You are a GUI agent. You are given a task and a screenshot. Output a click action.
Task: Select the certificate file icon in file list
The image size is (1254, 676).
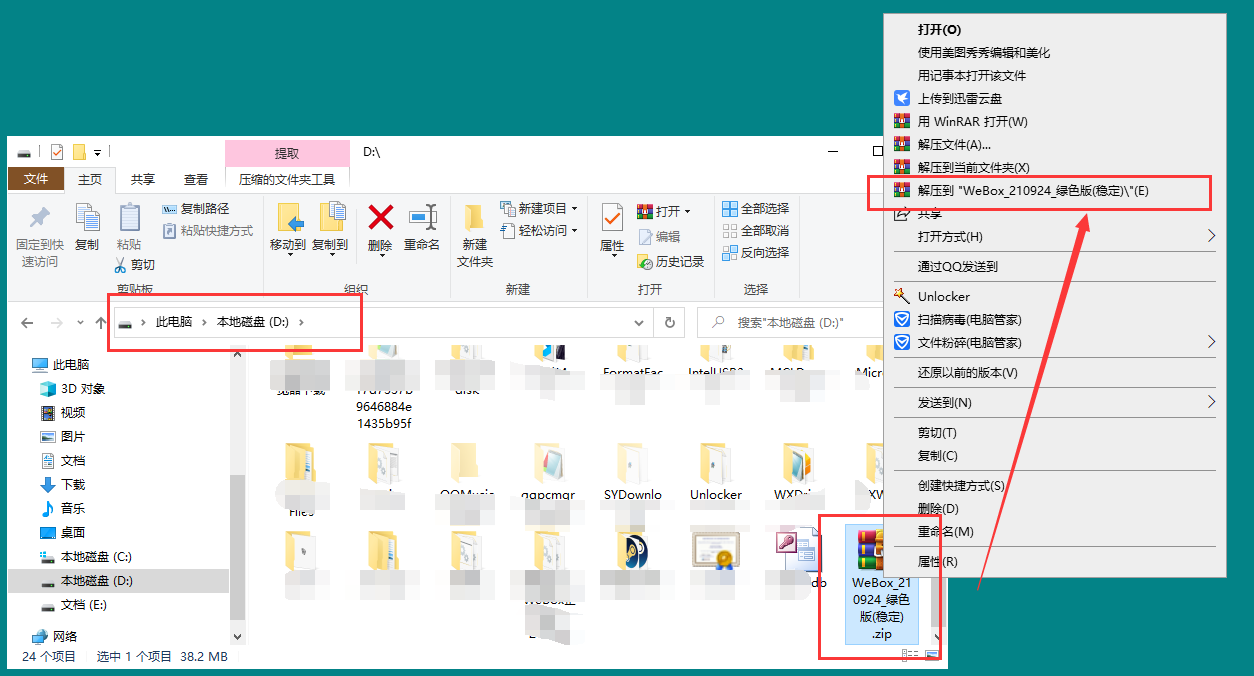pos(715,550)
